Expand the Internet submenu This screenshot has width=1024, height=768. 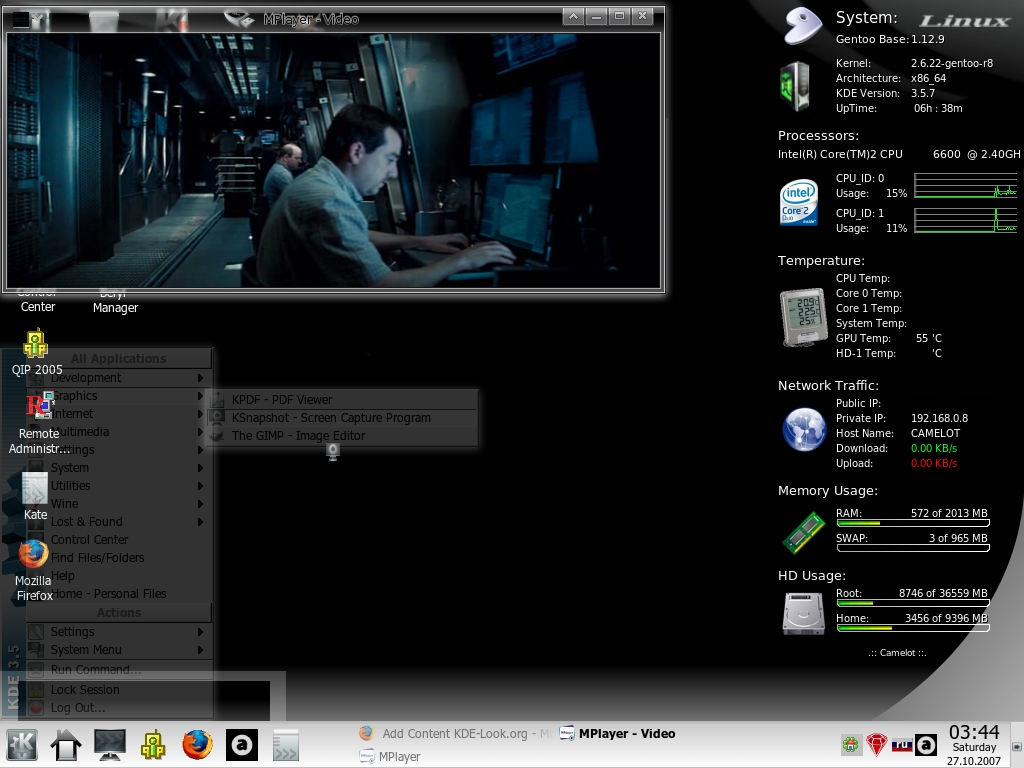(120, 414)
